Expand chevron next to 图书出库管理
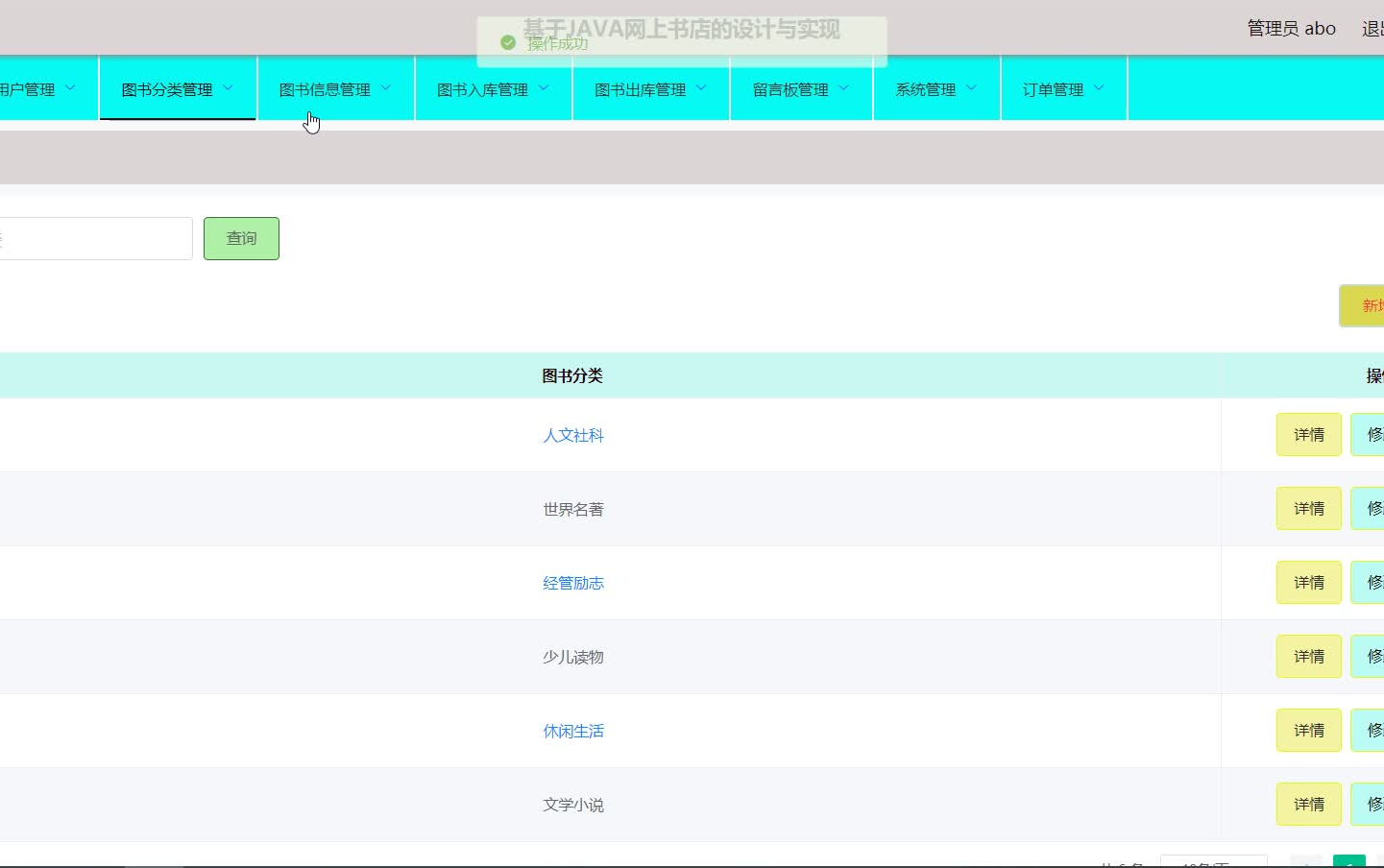Viewport: 1384px width, 868px height. tap(701, 88)
